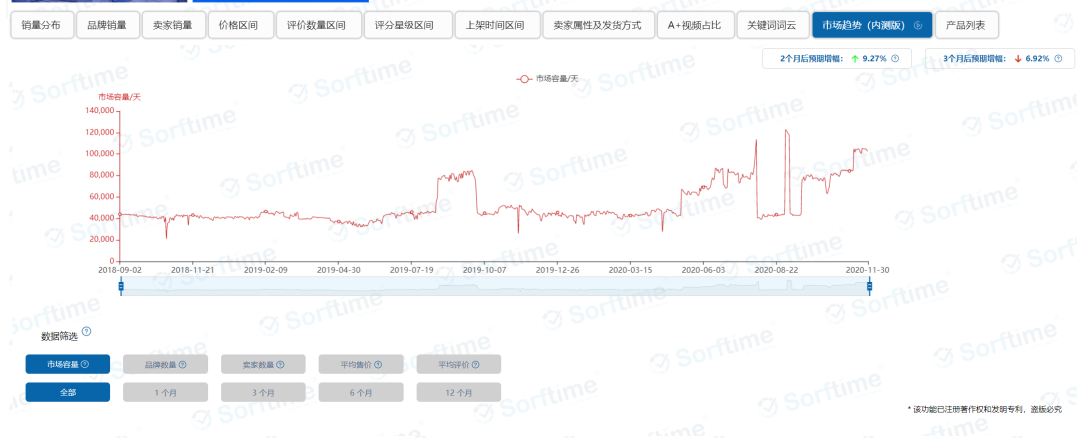This screenshot has height=438, width=1080.
Task: Toggle 市场容量/天 series in chart legend
Action: (548, 79)
